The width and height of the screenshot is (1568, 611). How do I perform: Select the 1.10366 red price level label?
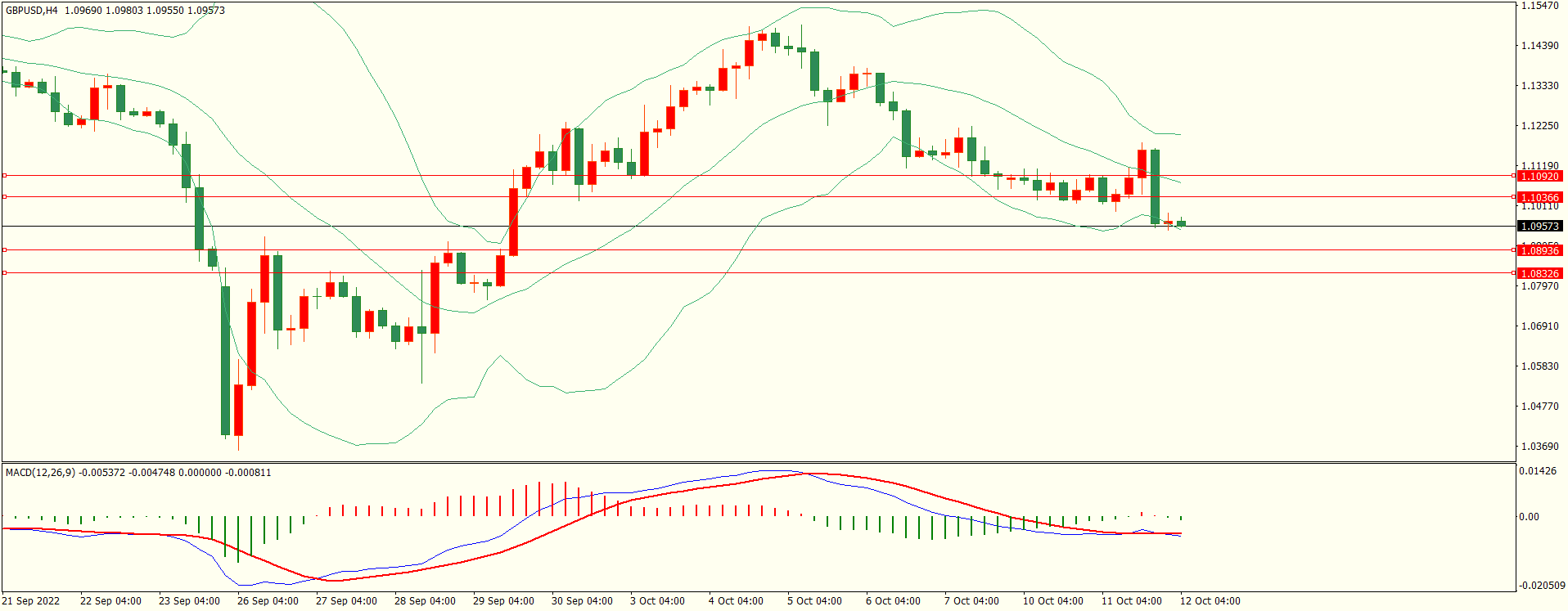(x=1539, y=197)
